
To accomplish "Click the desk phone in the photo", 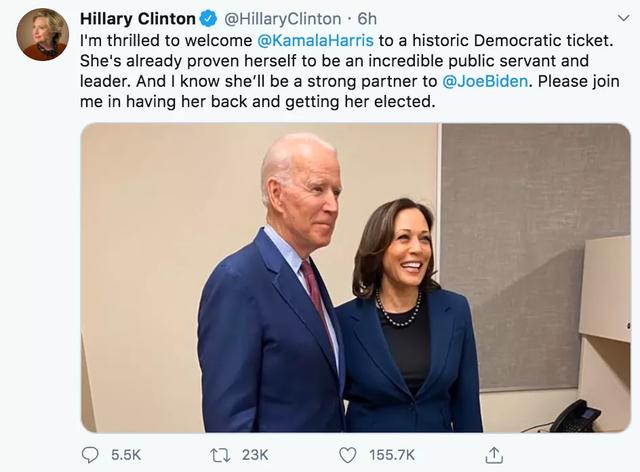I will click(575, 414).
